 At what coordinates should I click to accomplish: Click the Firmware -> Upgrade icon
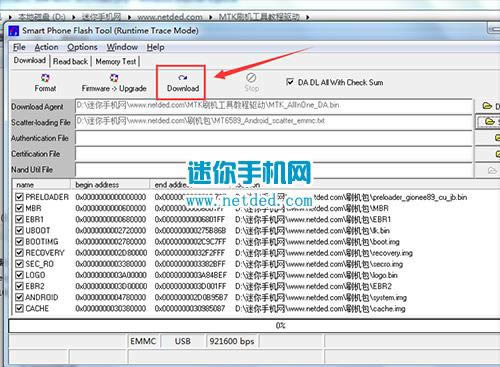[x=114, y=78]
